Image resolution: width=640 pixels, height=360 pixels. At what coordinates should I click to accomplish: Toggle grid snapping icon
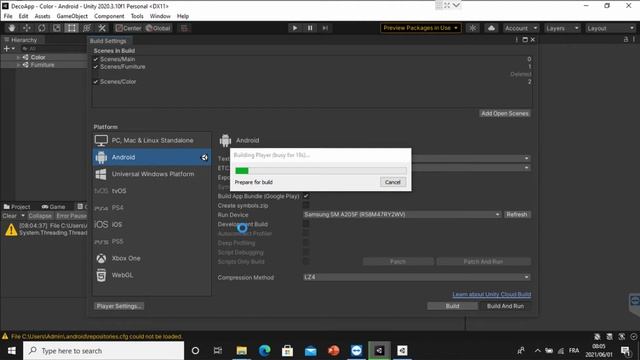(184, 28)
